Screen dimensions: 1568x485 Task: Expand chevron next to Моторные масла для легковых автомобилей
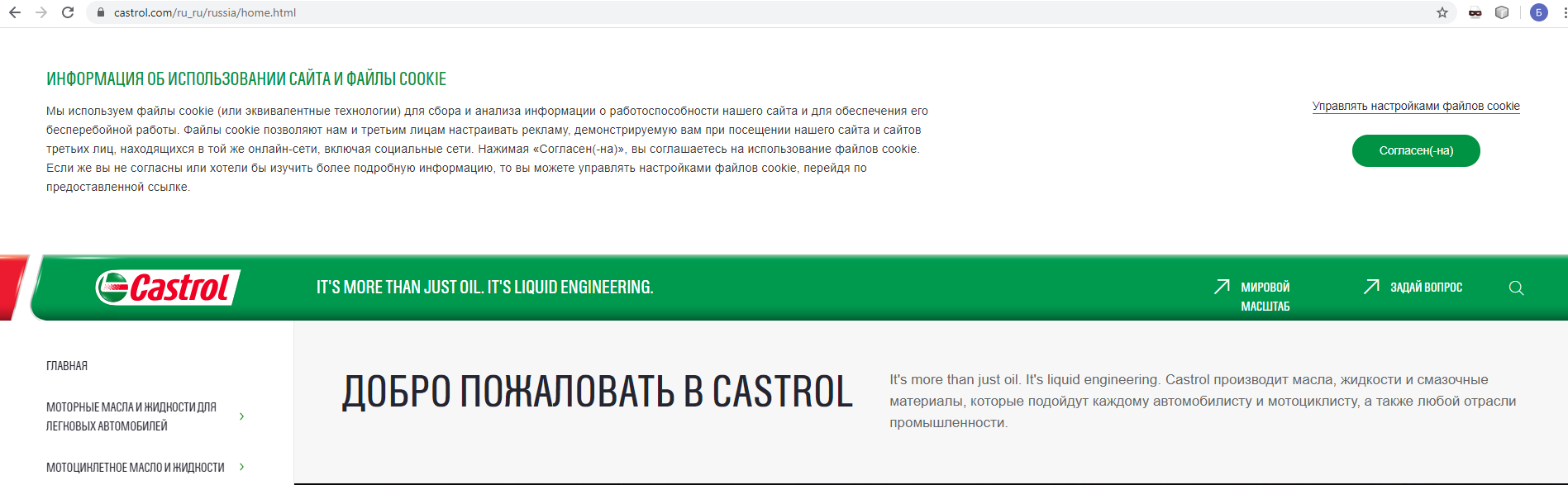tap(241, 416)
